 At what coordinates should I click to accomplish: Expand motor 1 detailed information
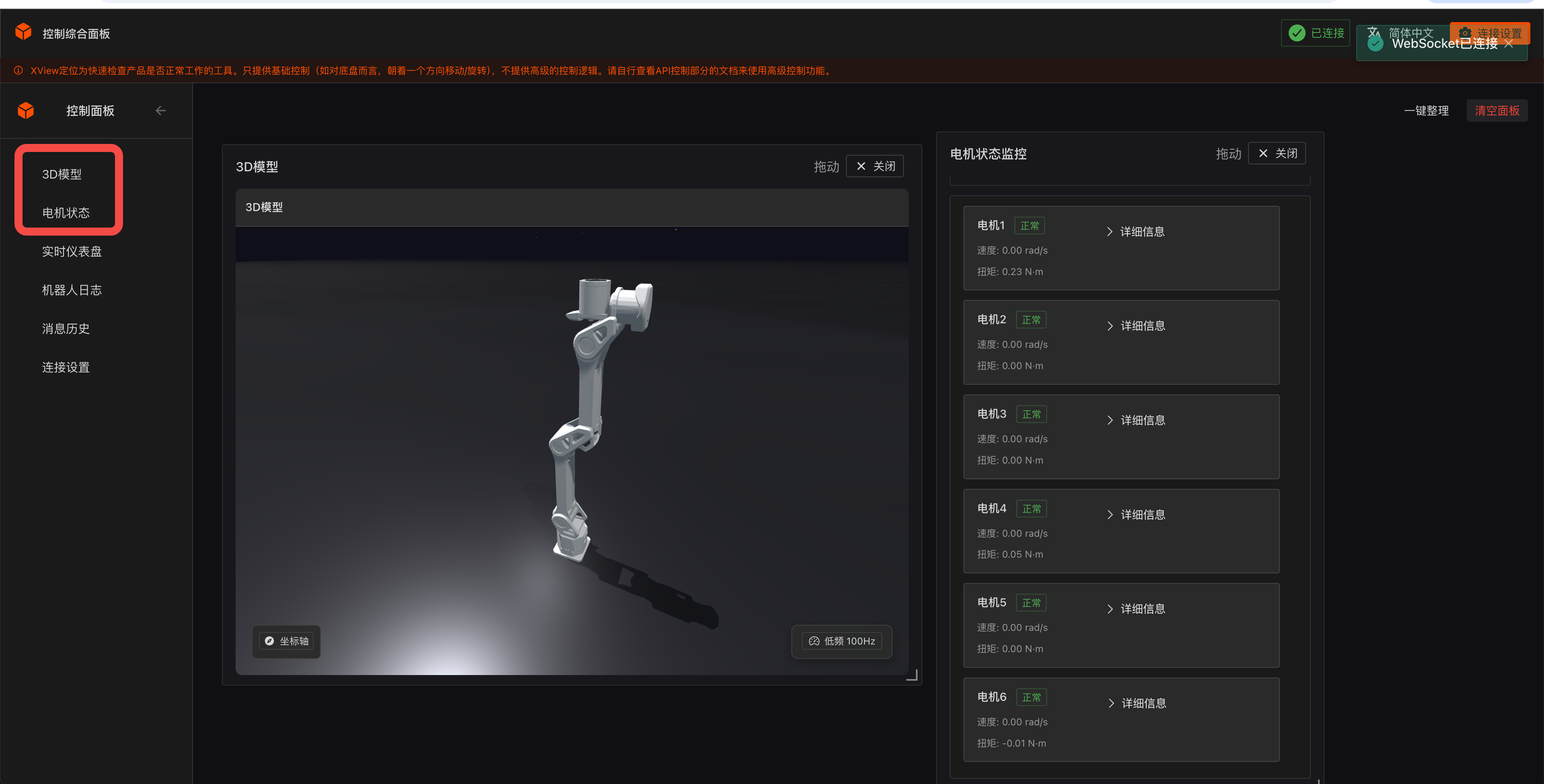pyautogui.click(x=1135, y=232)
